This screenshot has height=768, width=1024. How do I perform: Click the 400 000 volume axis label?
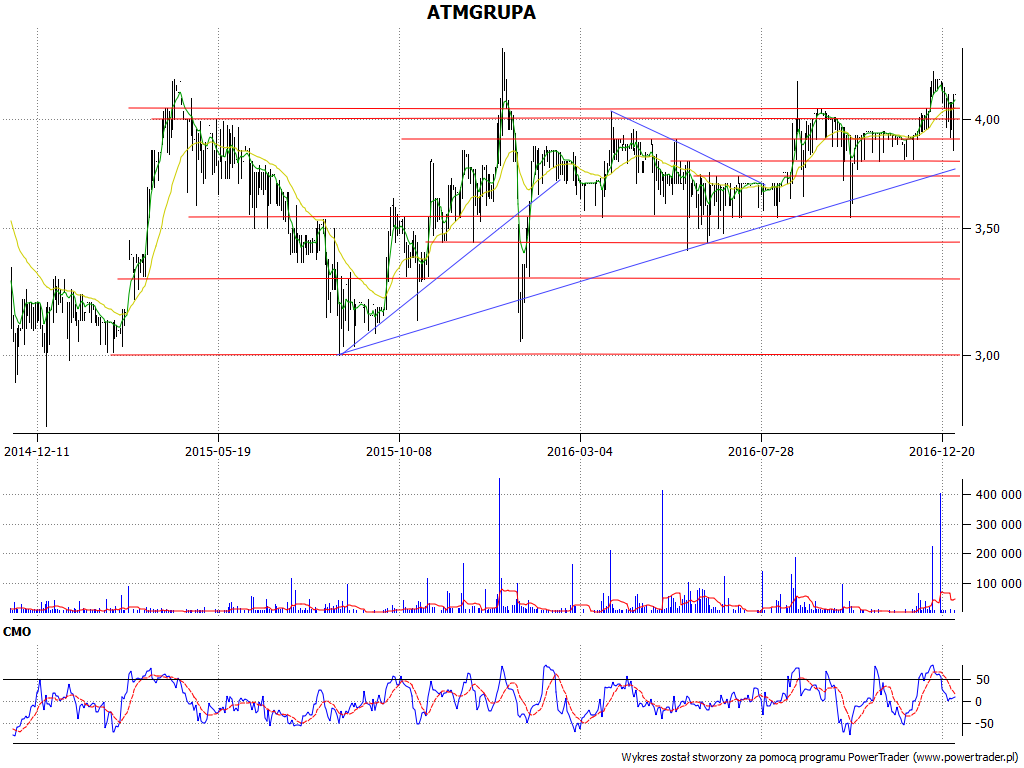tap(998, 495)
